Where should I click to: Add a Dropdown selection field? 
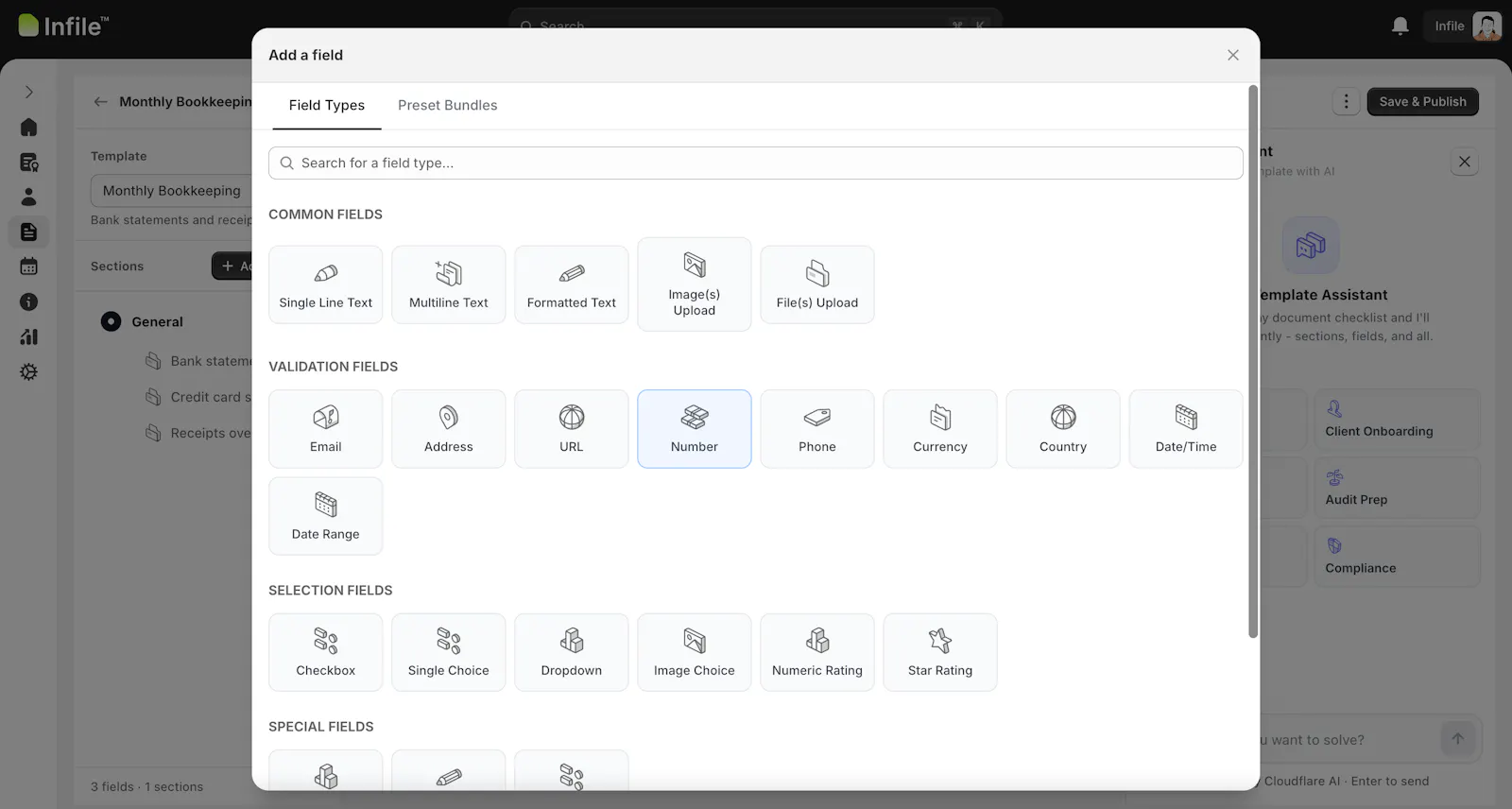571,652
